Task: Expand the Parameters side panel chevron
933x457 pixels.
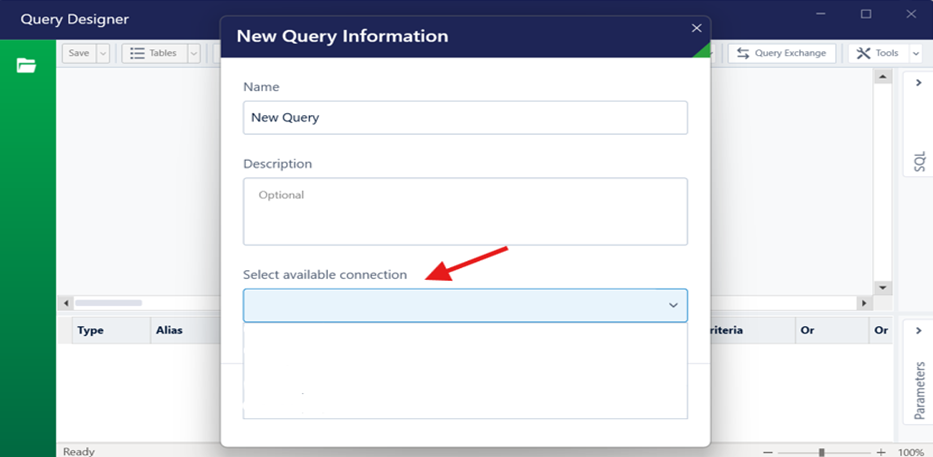Action: pos(918,330)
